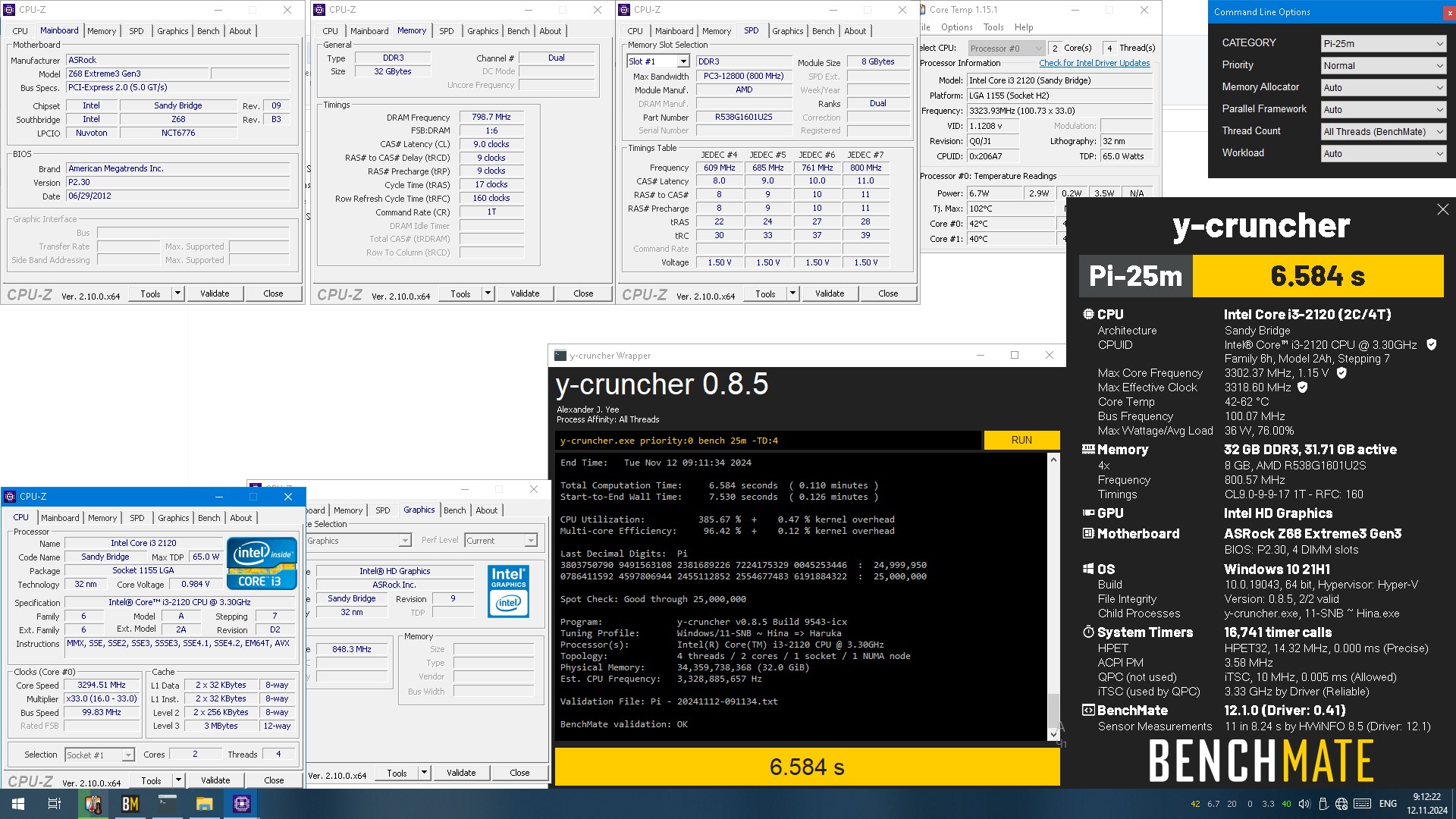Open the Options menu in Core Temp
The image size is (1456, 819).
[x=957, y=27]
